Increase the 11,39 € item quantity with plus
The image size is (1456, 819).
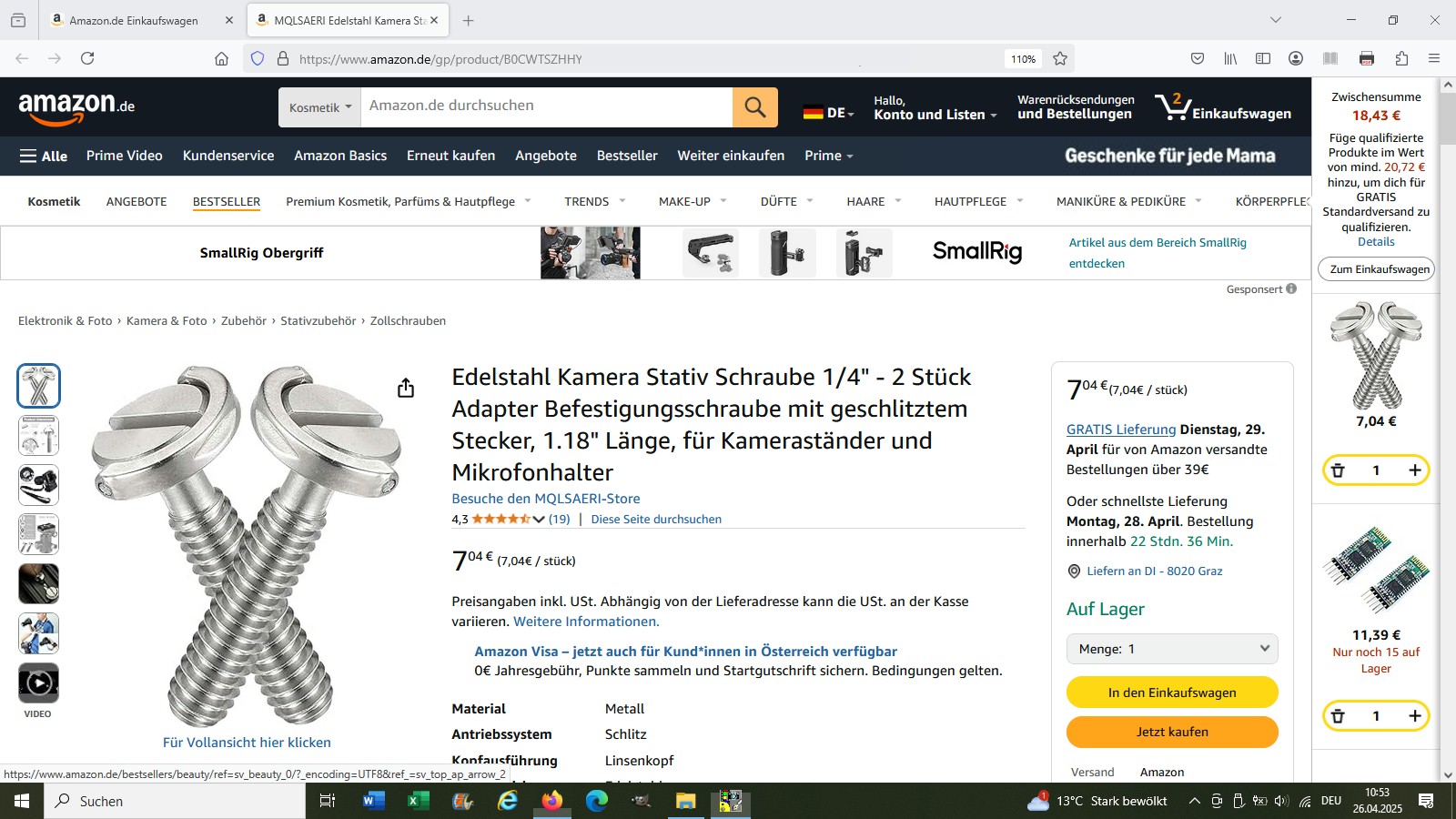coord(1414,716)
